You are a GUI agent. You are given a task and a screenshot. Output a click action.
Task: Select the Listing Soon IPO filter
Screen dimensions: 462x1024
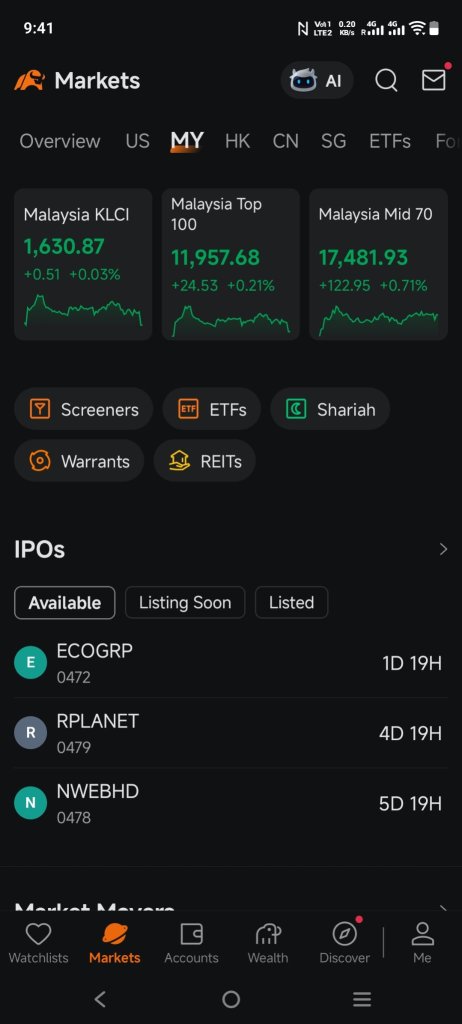pyautogui.click(x=185, y=602)
